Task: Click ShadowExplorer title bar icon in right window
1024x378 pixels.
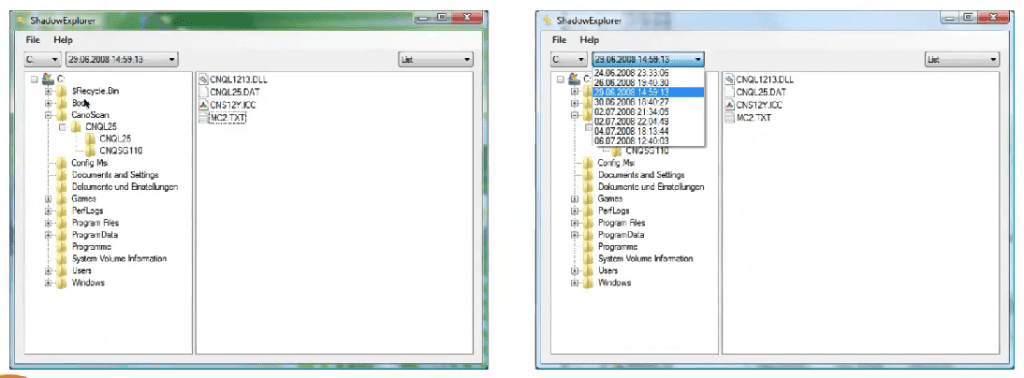Action: click(548, 21)
